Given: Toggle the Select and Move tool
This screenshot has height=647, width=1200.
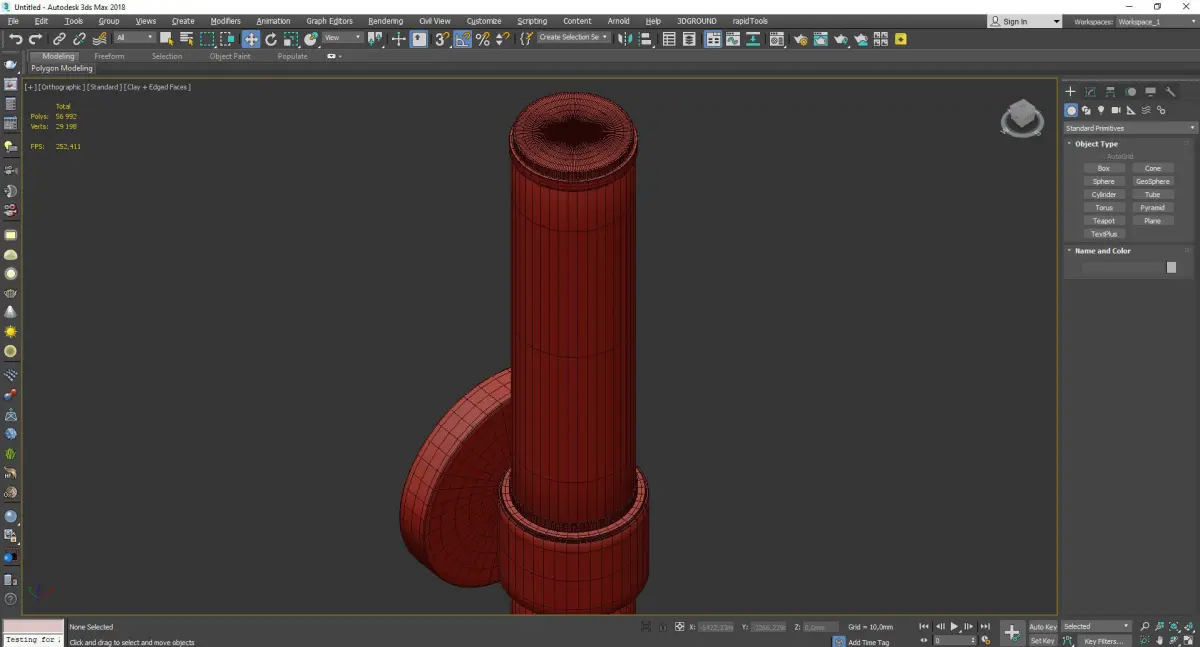Looking at the screenshot, I should (x=251, y=39).
